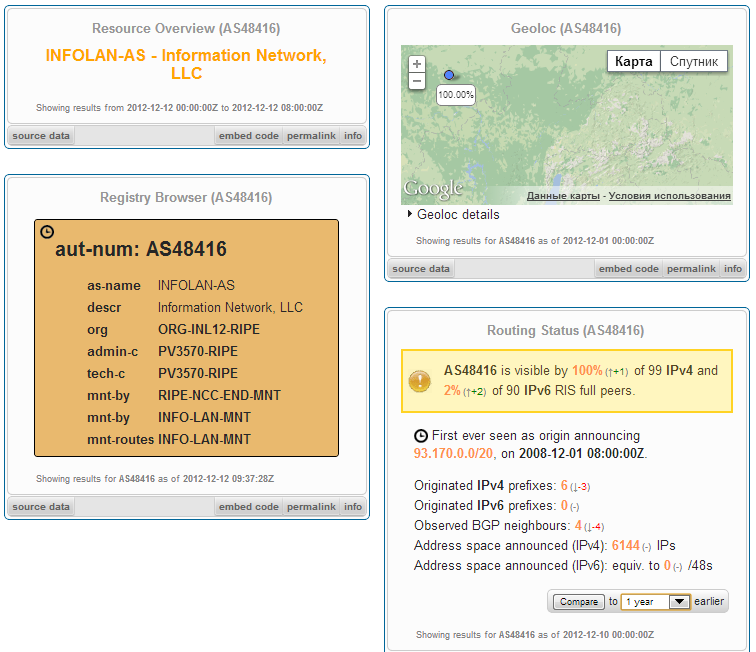The width and height of the screenshot is (756, 652).
Task: Click the as-name value INFOLAN-AS
Action: pos(196,285)
